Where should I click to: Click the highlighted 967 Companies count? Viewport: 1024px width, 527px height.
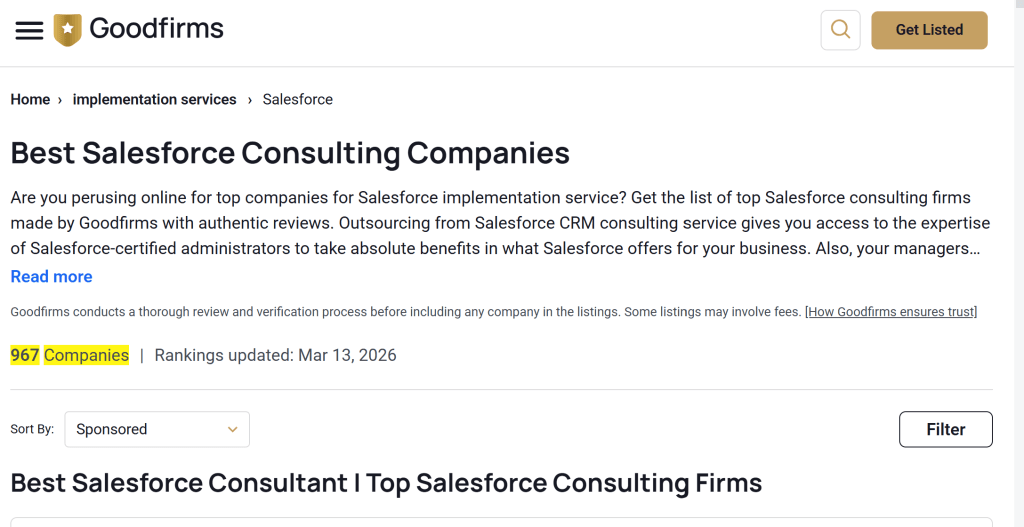(70, 355)
